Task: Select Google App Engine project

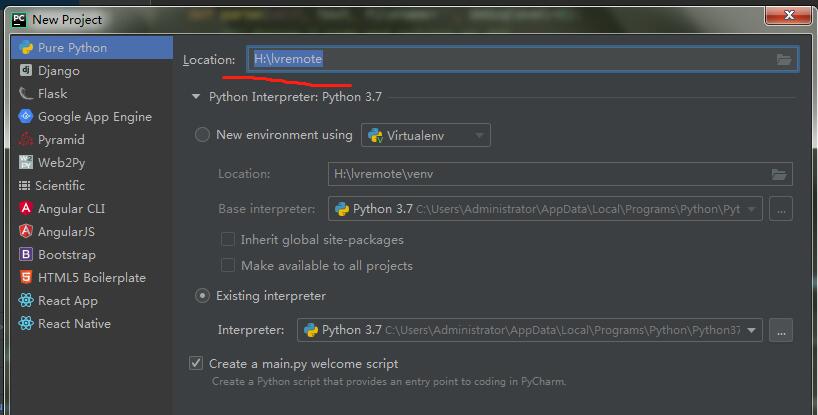Action: (92, 116)
